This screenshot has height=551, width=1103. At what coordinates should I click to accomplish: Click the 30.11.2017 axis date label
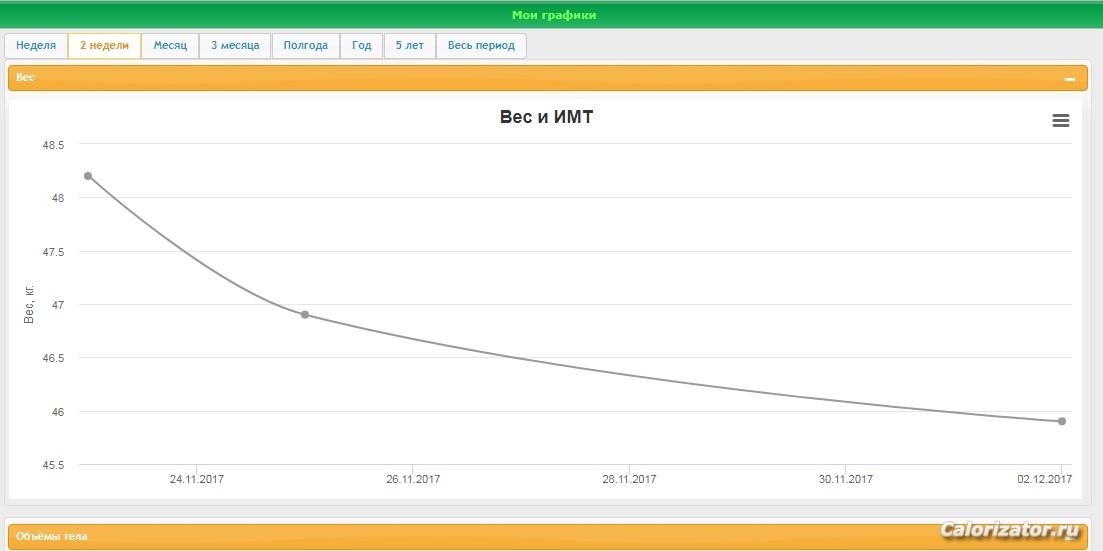[846, 479]
